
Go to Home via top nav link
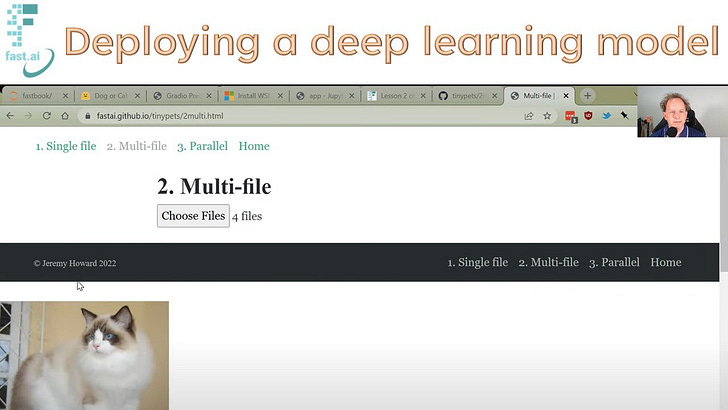[x=254, y=146]
